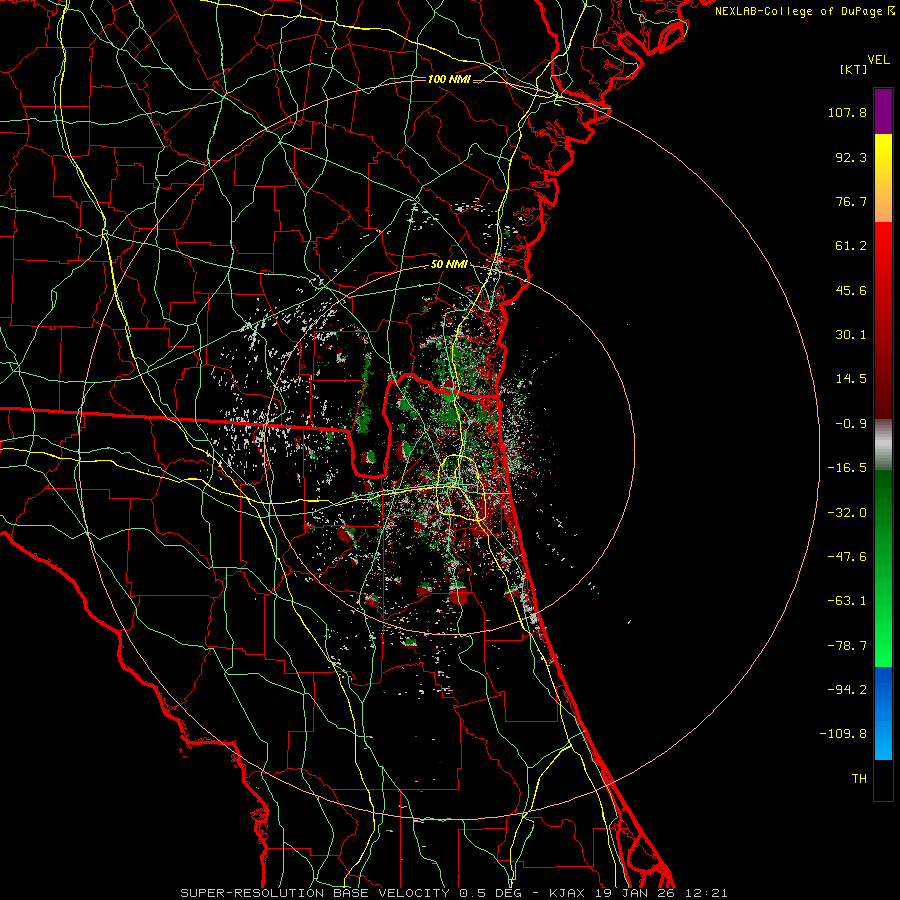The image size is (900, 900).
Task: Click the blue segment of the color bar
Action: click(x=883, y=713)
